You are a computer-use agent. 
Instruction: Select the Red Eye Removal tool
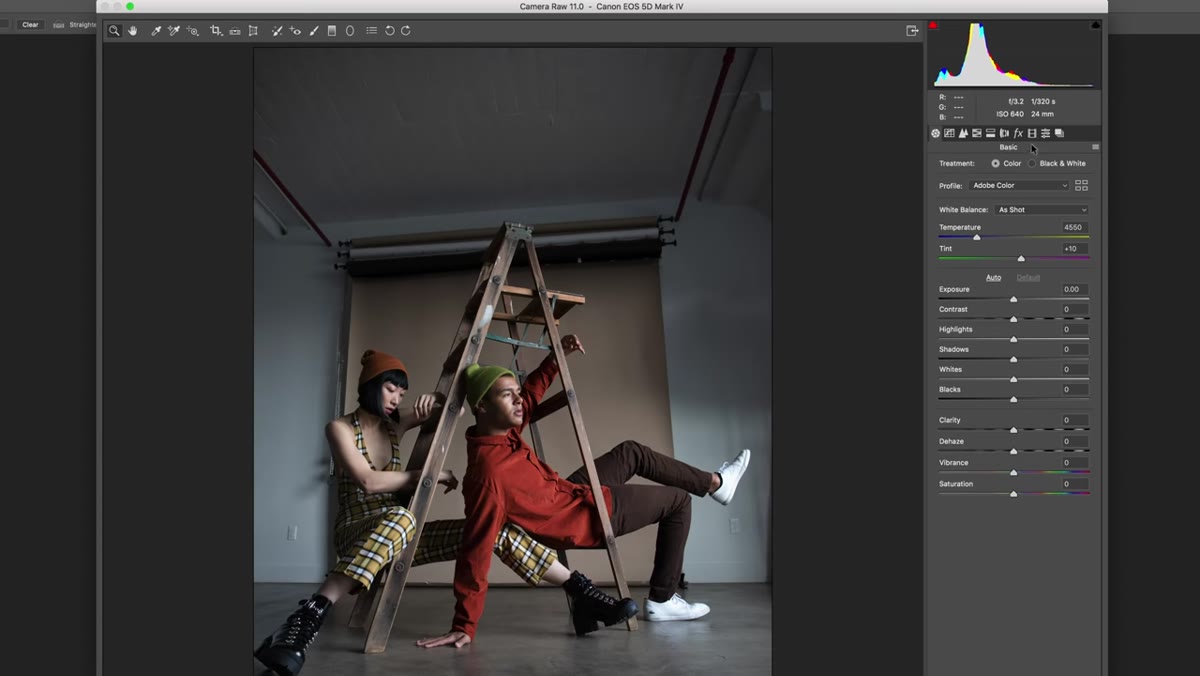[295, 31]
